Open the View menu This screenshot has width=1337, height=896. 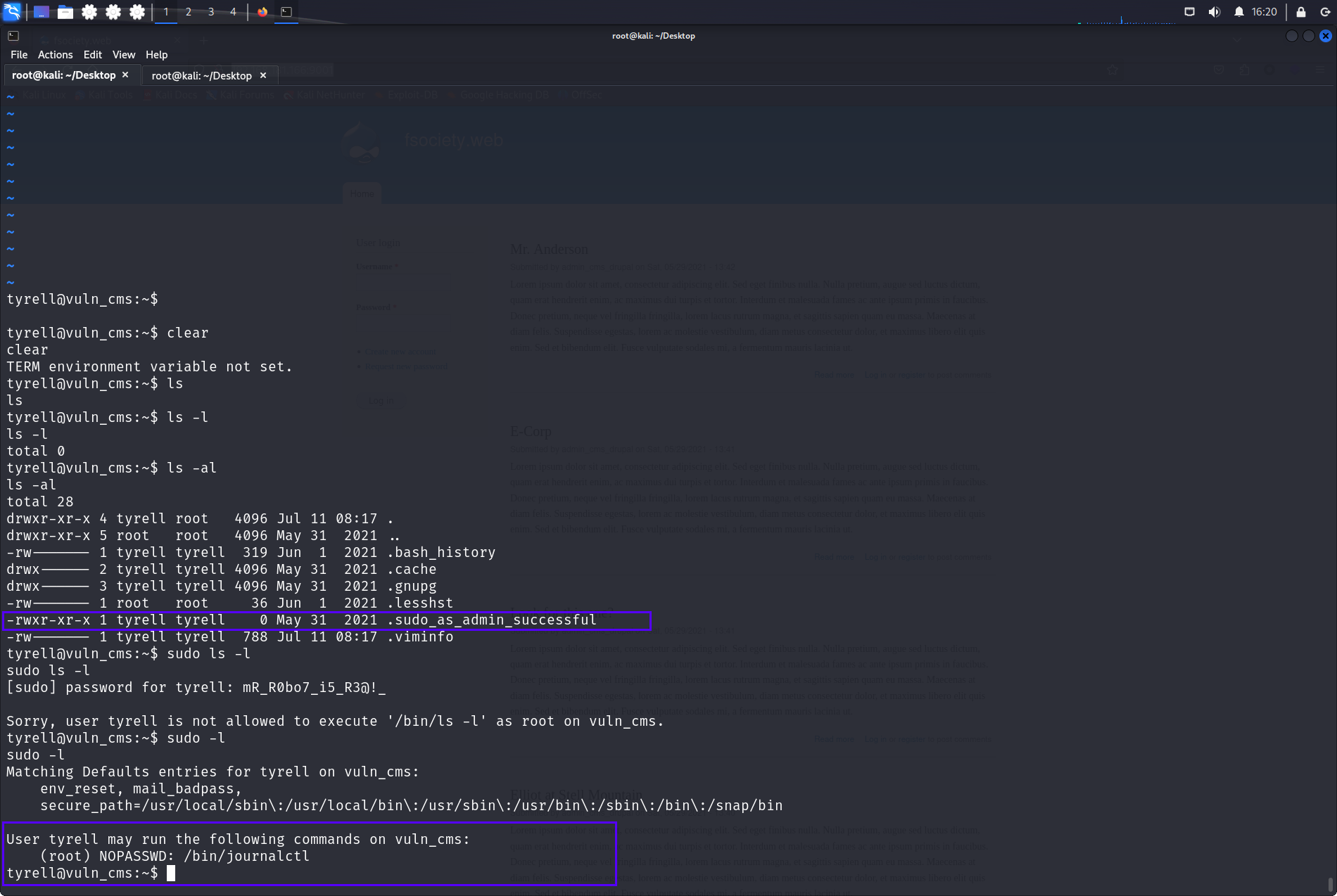pos(124,55)
